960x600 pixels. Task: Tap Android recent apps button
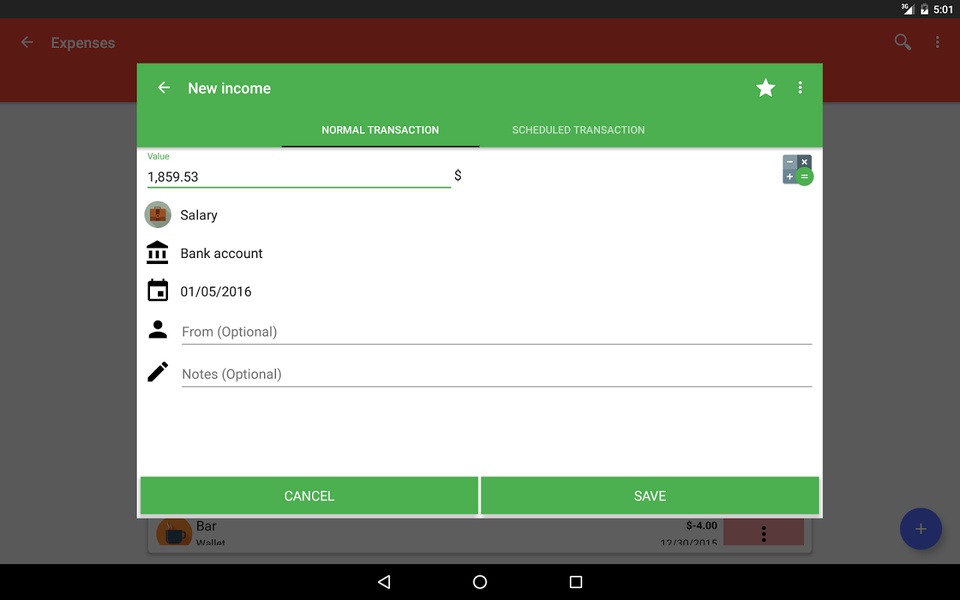pos(576,582)
